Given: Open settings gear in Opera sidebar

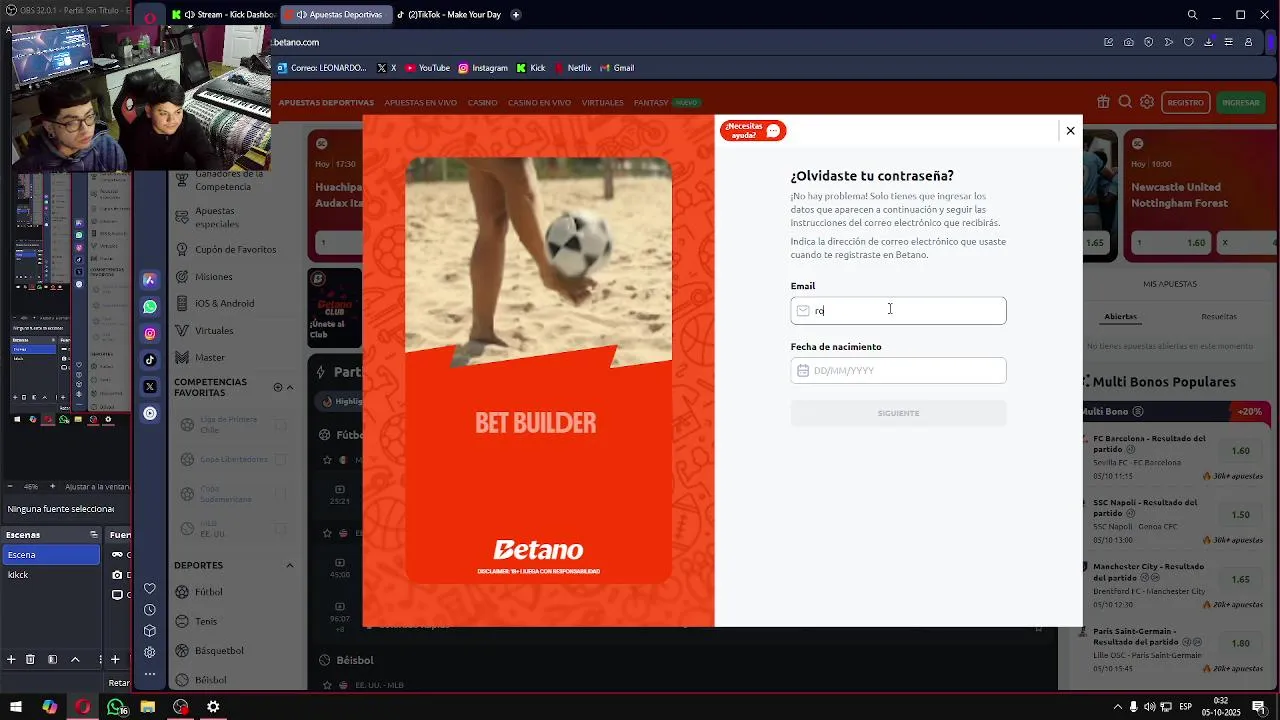Looking at the screenshot, I should click(150, 653).
